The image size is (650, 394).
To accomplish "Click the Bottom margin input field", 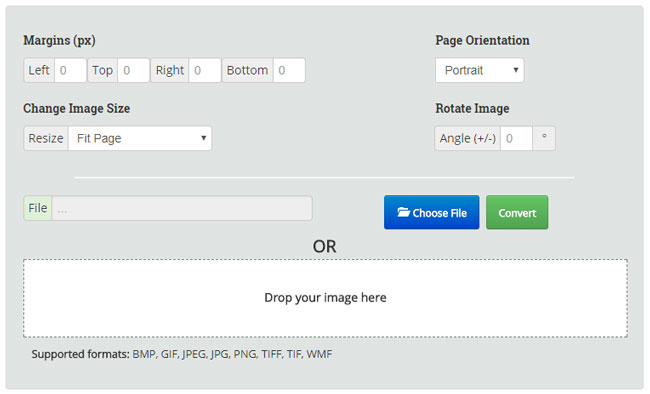I will pyautogui.click(x=289, y=70).
